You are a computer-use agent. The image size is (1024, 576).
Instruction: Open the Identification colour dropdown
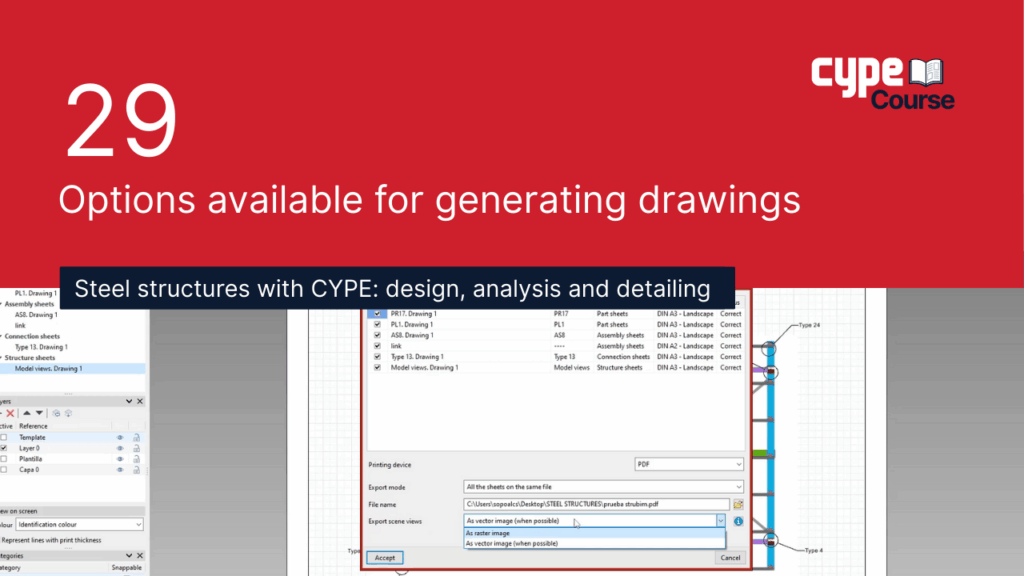pyautogui.click(x=79, y=524)
